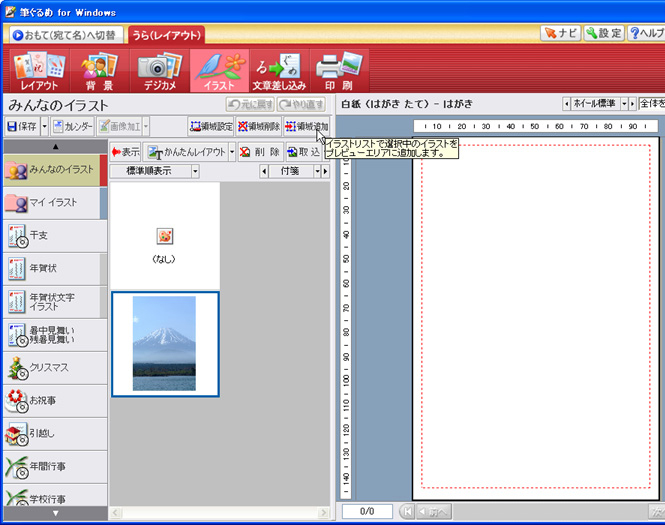Open the カレンダー calendar tool

[x=72, y=127]
